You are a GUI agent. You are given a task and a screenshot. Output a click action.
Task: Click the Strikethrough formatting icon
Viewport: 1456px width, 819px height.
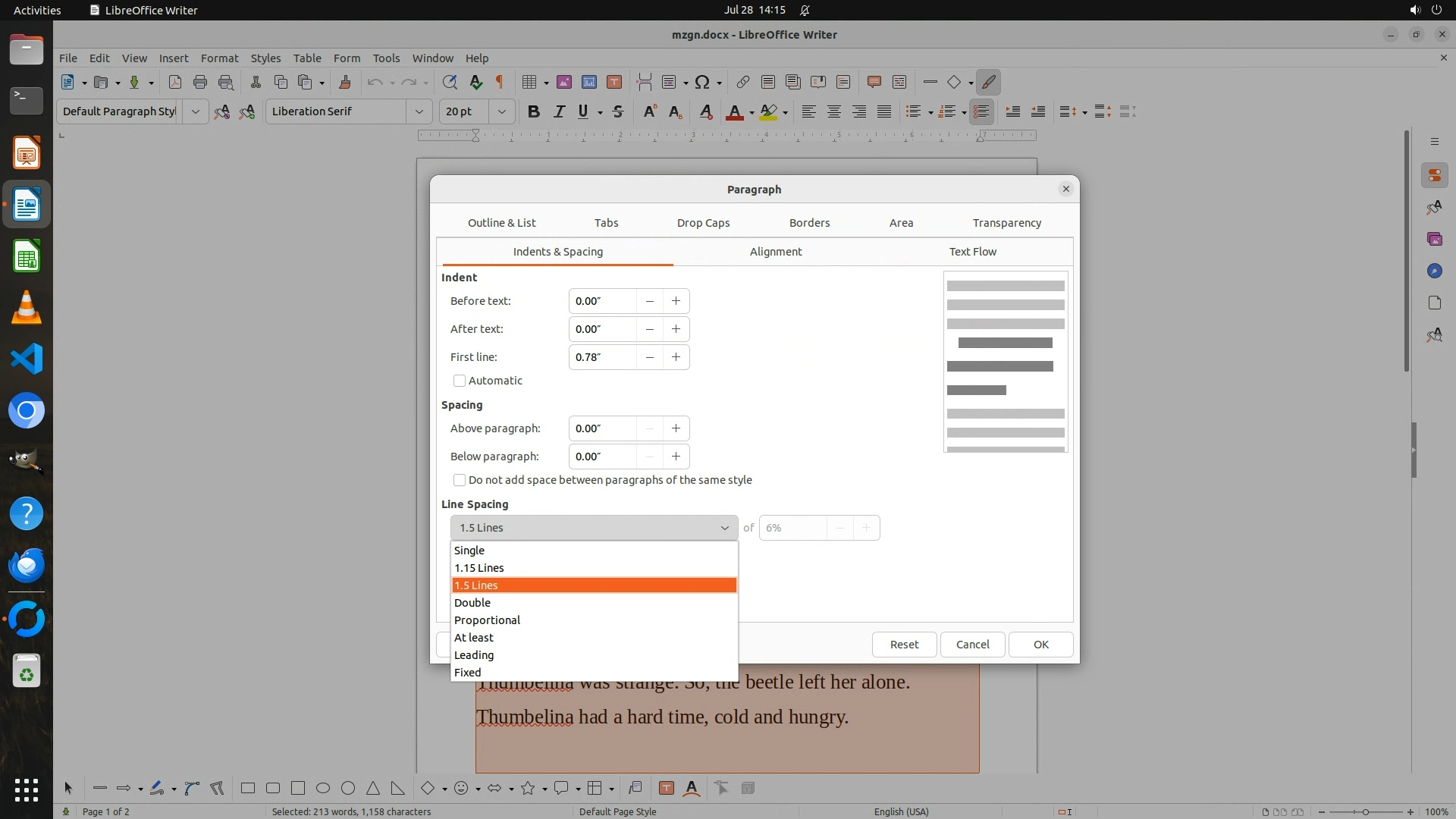(618, 111)
